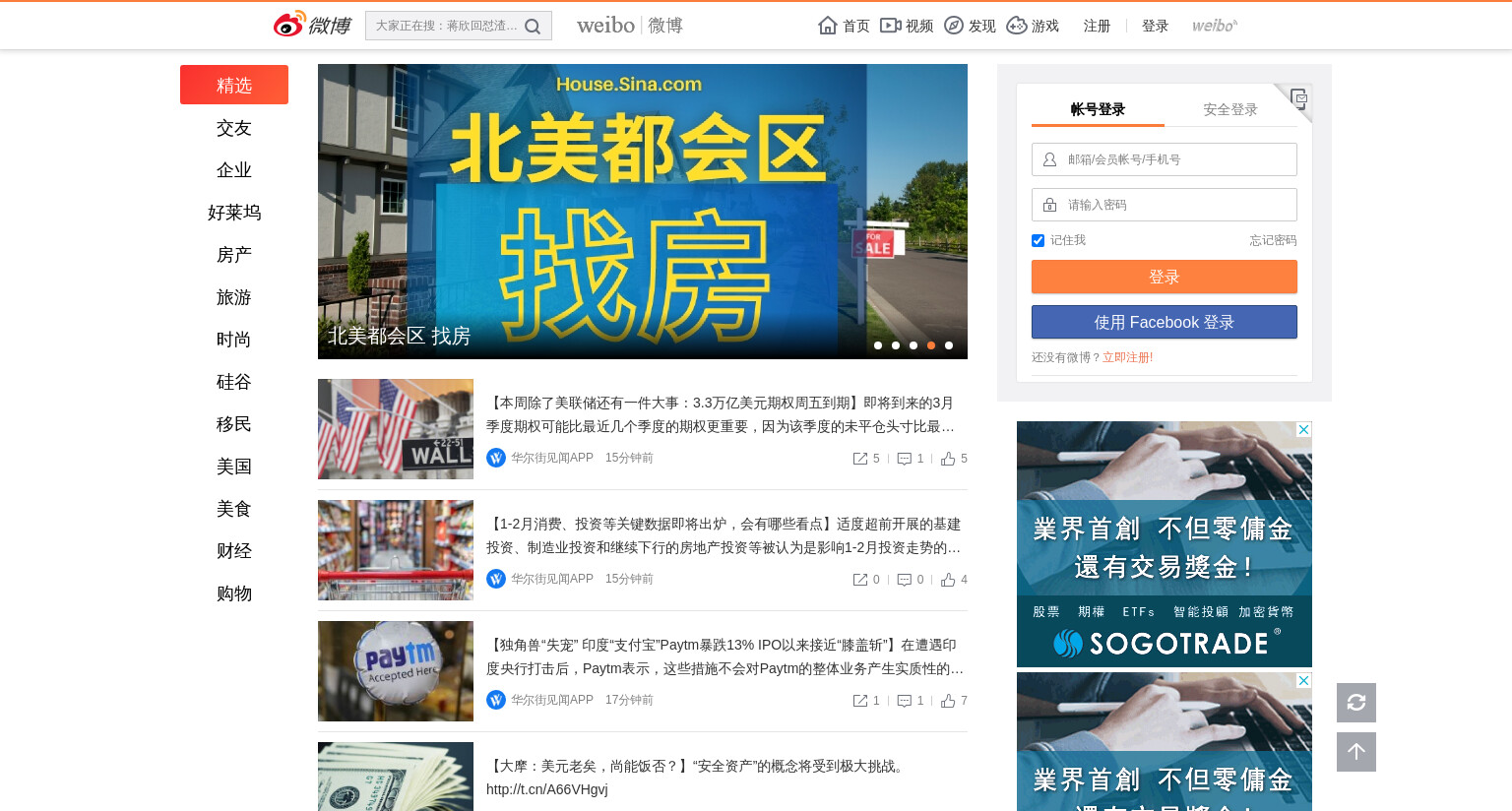The height and width of the screenshot is (811, 1512).
Task: Open the 立即注册 link
Action: pos(1125,357)
